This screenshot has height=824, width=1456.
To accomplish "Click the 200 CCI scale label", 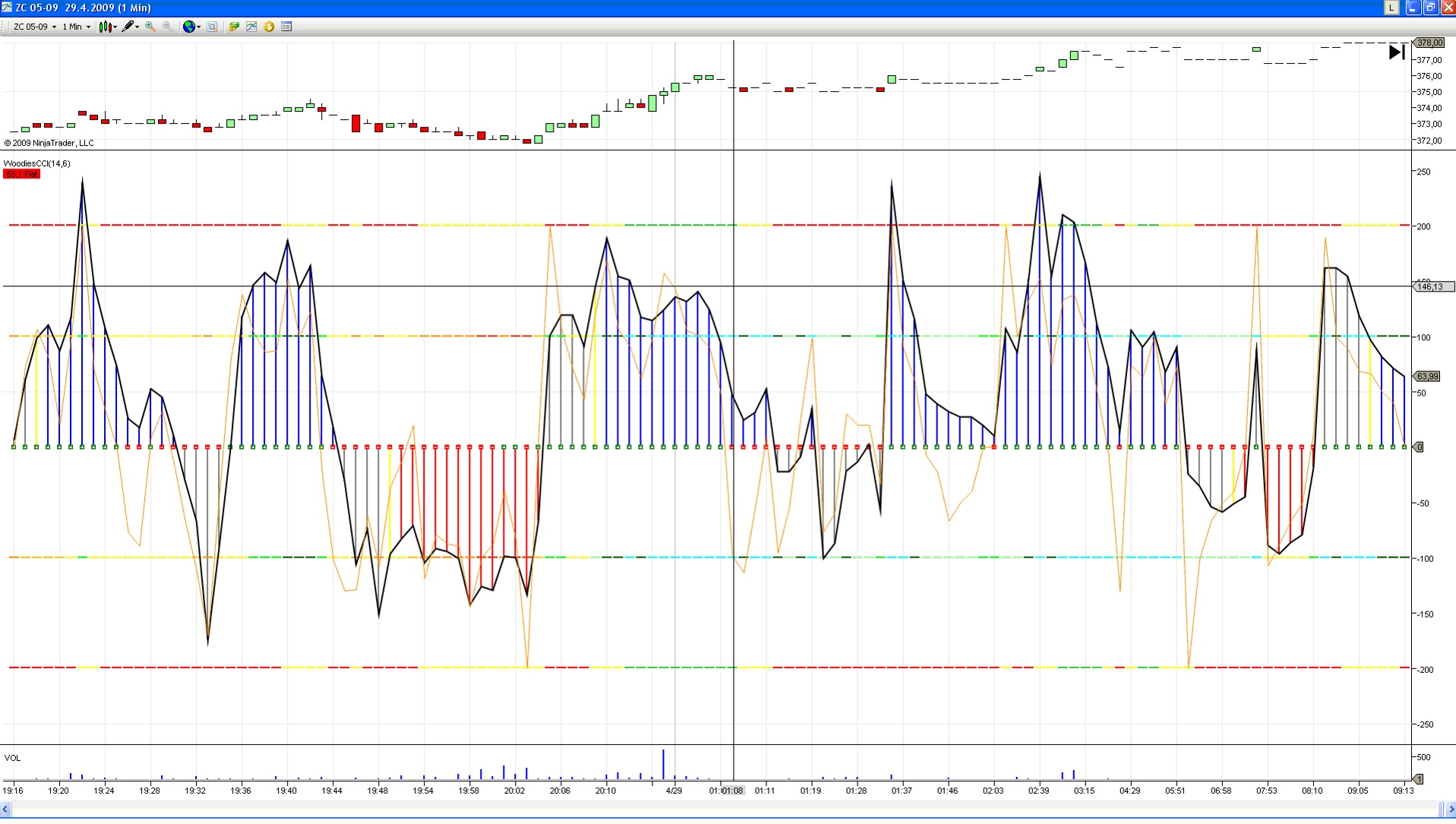I will 1423,226.
